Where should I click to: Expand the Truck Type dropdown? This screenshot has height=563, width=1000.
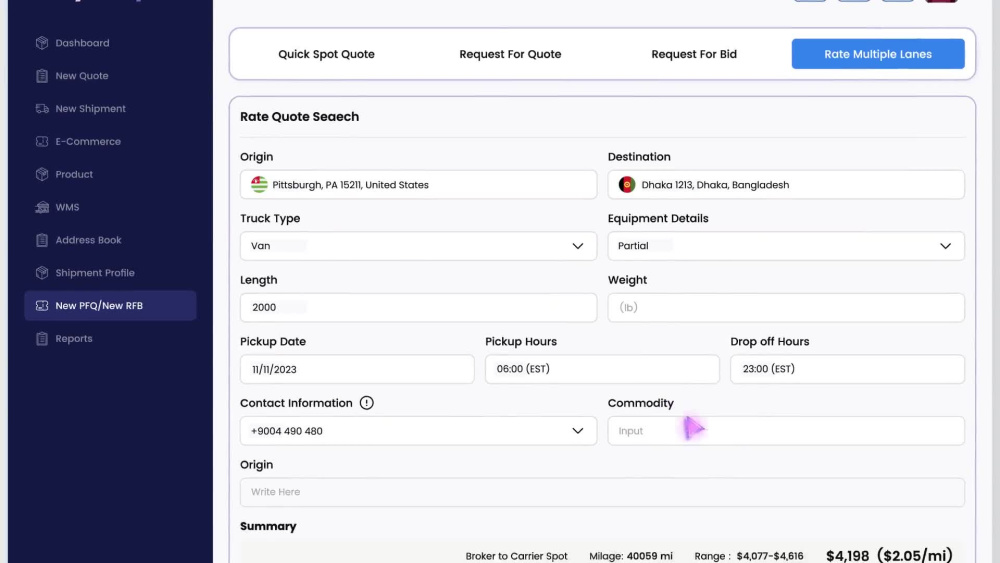coord(418,246)
